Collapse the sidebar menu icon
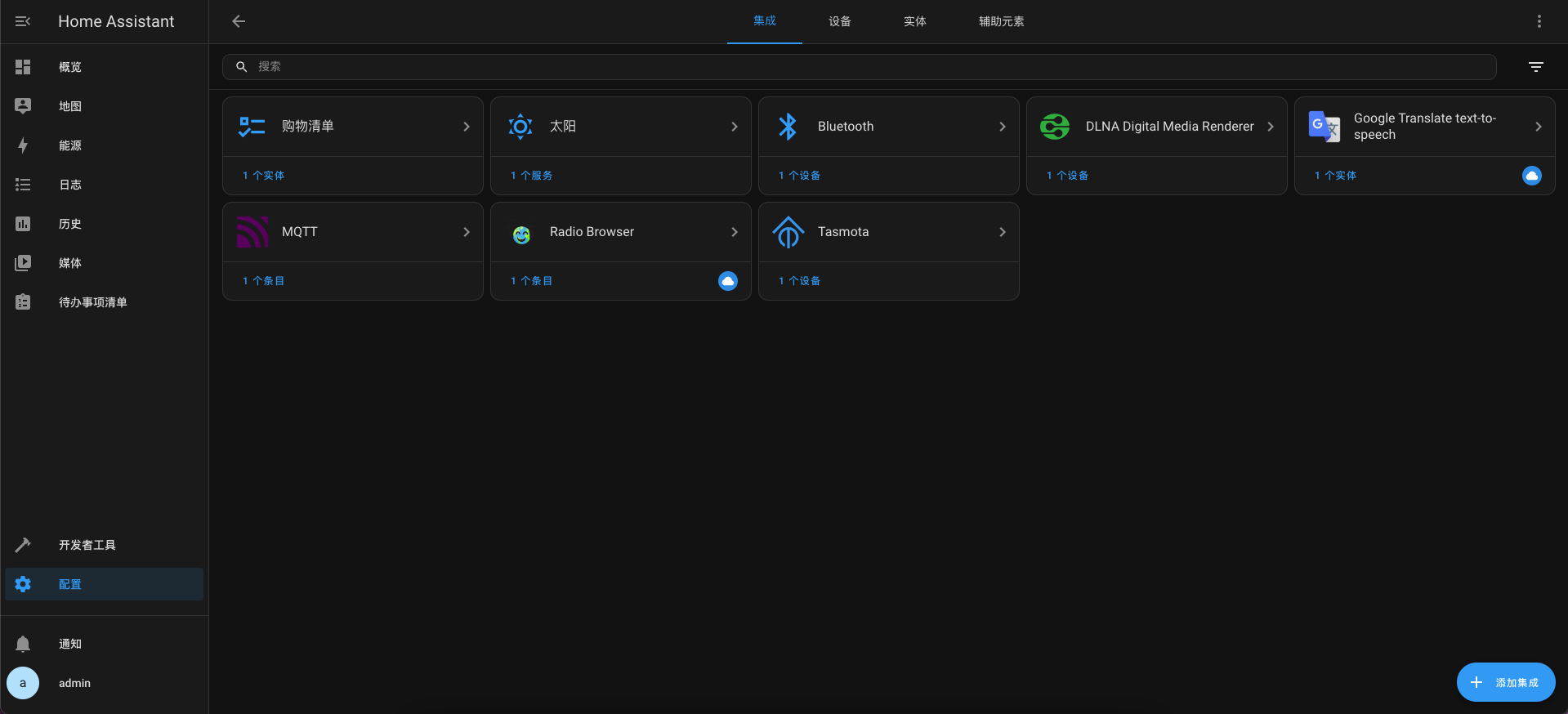 tap(23, 21)
